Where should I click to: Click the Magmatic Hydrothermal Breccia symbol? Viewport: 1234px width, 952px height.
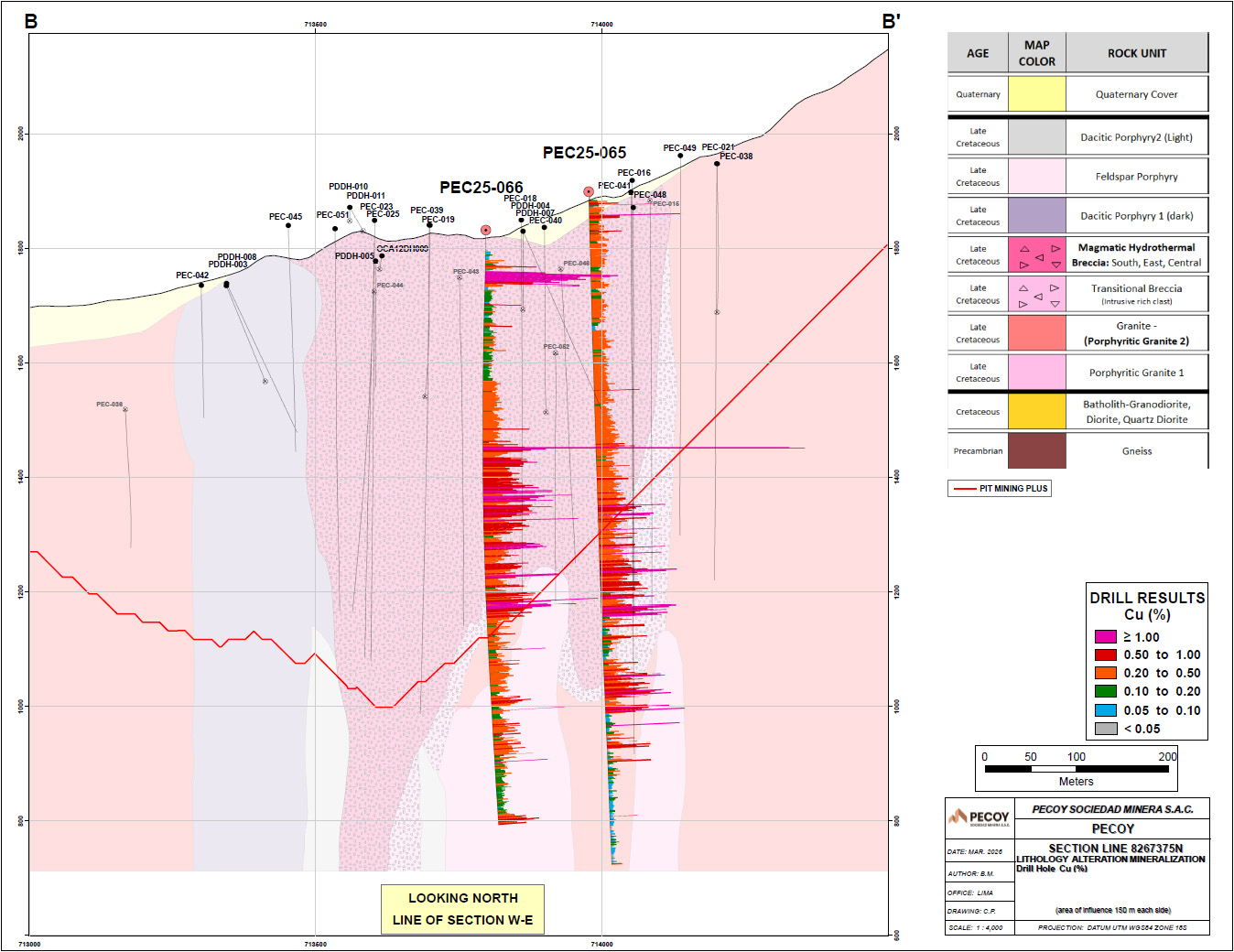pyautogui.click(x=1036, y=254)
